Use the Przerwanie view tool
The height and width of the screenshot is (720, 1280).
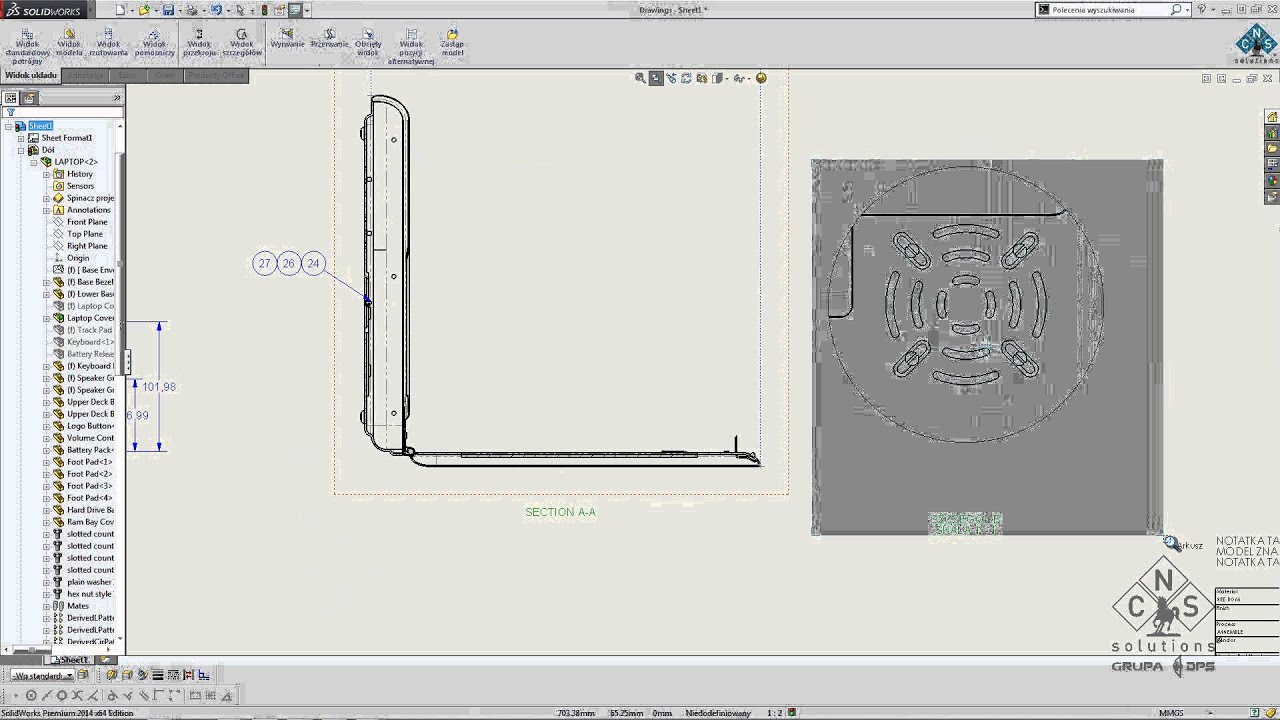pos(329,39)
